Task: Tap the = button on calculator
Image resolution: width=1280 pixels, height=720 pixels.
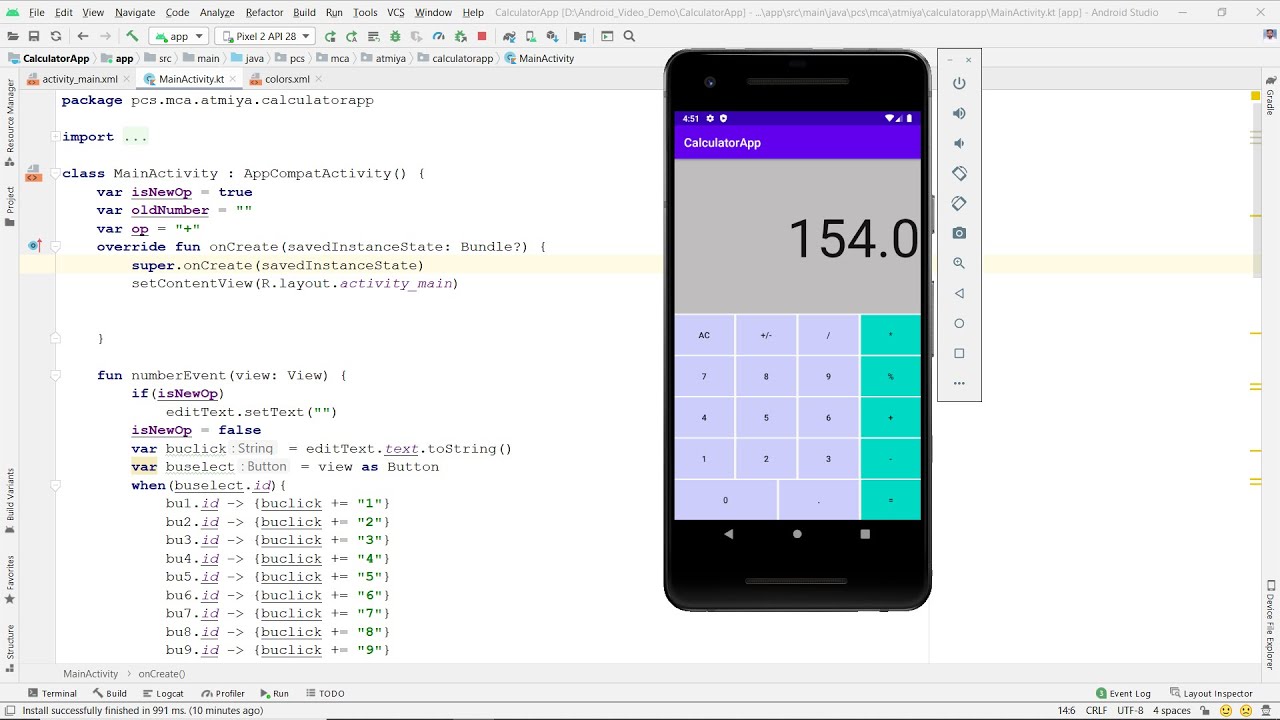Action: (x=890, y=500)
